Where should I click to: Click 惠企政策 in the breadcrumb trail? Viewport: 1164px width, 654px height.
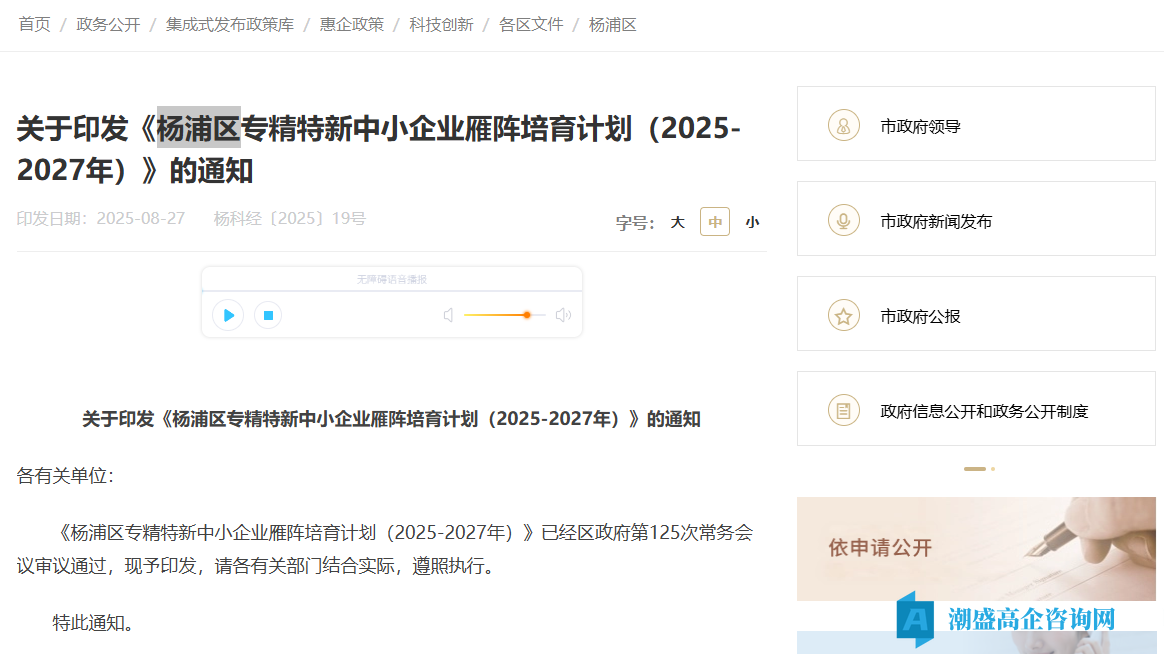click(x=351, y=24)
